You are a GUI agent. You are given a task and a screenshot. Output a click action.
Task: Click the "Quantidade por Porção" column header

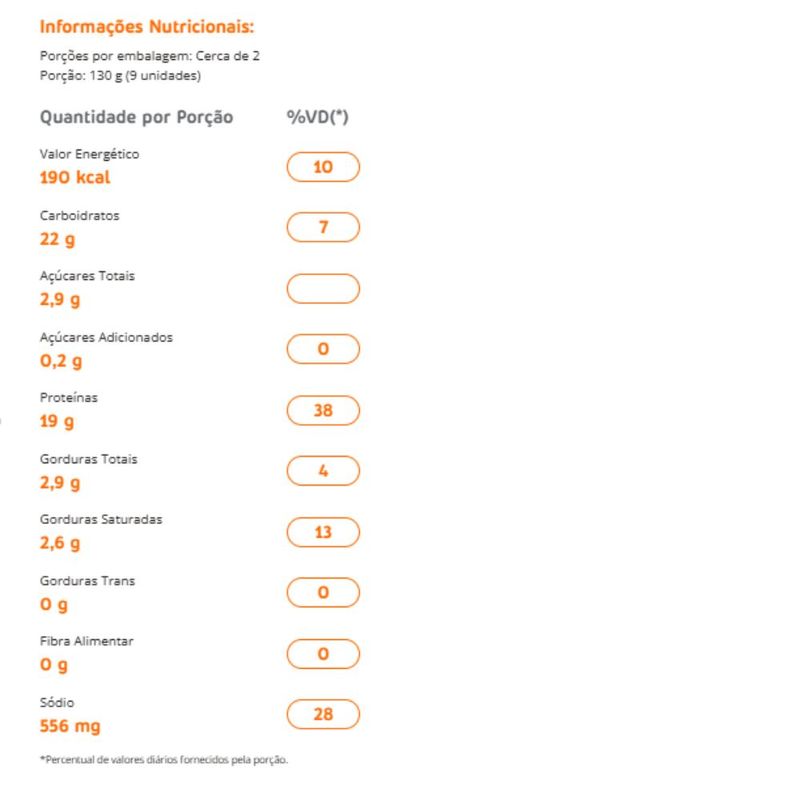coord(136,117)
